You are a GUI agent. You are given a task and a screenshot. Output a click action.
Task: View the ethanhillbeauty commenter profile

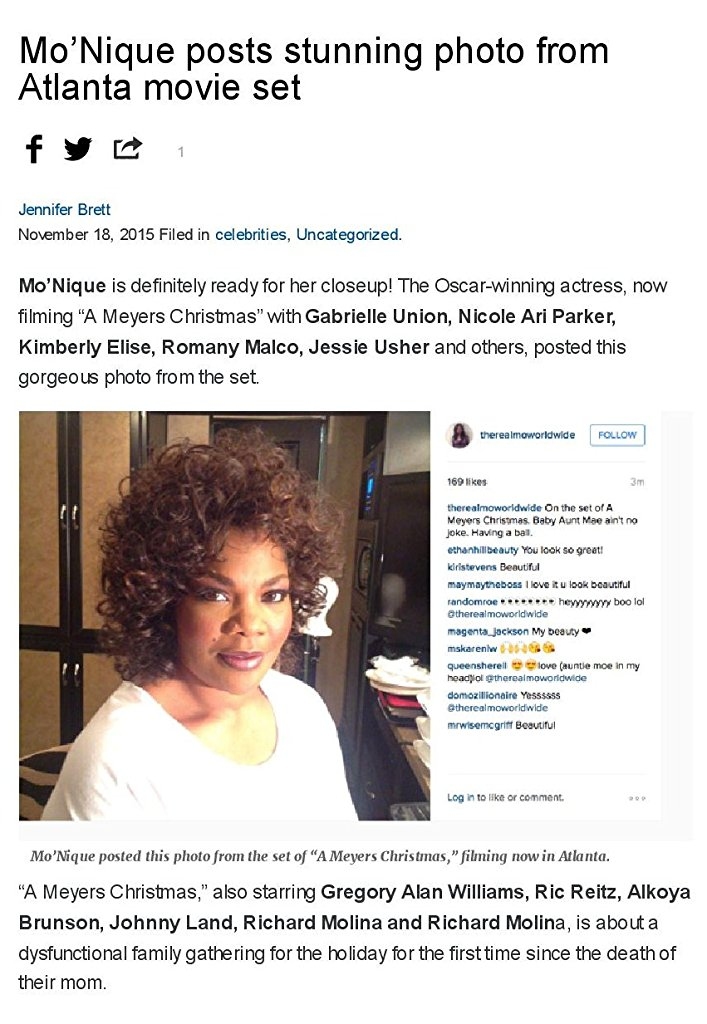(x=482, y=550)
